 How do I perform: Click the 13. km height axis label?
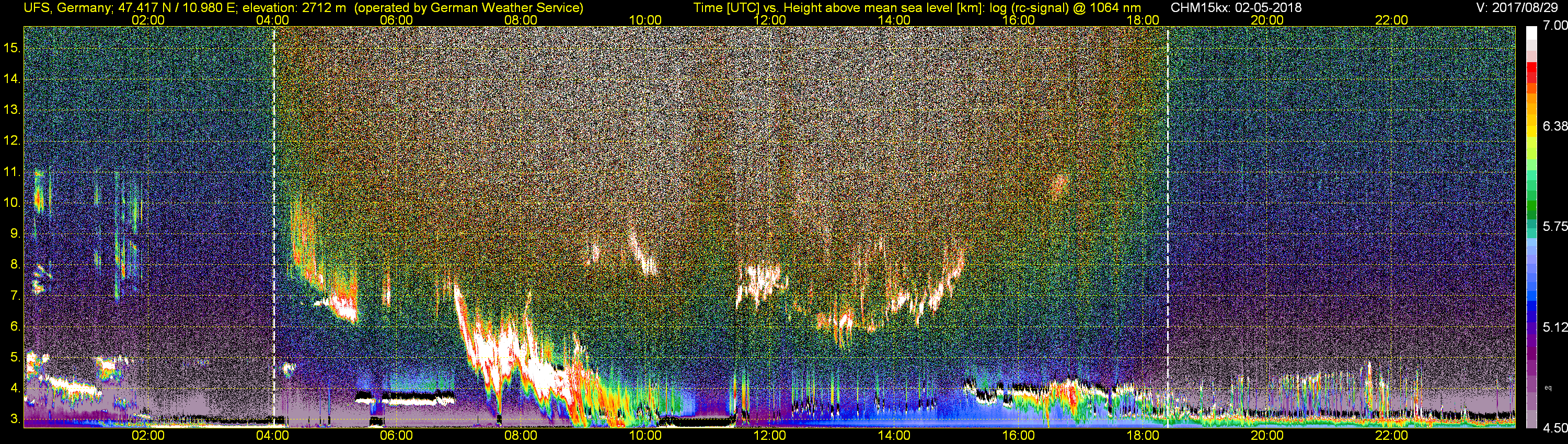(x=12, y=110)
